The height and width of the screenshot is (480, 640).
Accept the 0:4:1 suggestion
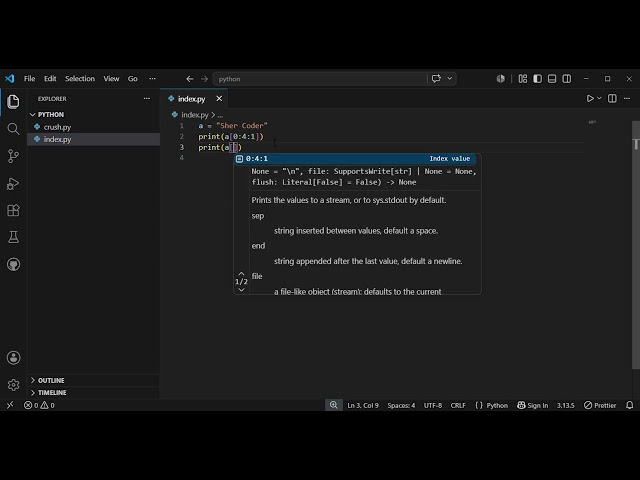[x=355, y=159]
